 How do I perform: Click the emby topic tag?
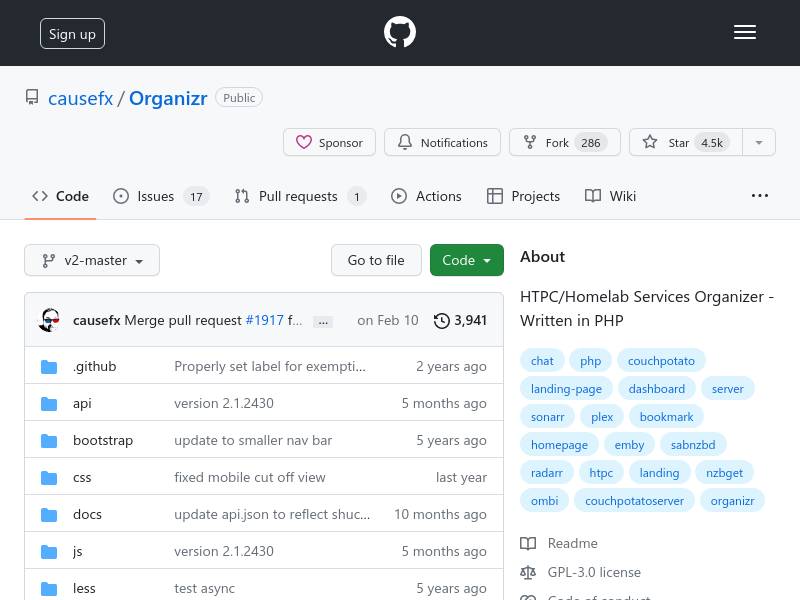pyautogui.click(x=629, y=445)
